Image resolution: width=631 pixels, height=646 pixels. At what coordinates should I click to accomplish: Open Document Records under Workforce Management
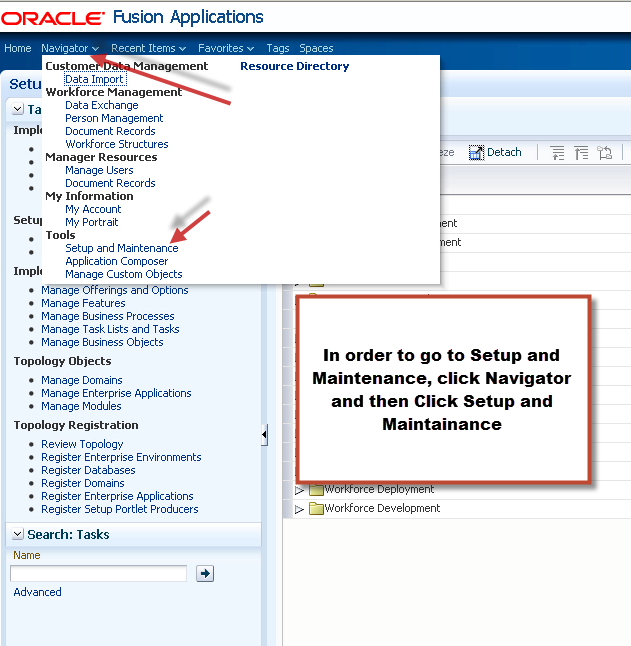(110, 131)
